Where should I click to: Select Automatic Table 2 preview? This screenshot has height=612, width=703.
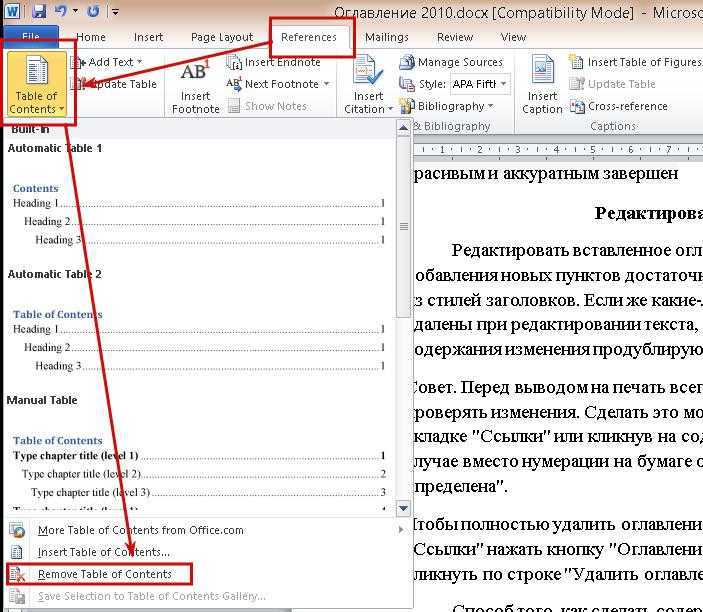tap(197, 321)
